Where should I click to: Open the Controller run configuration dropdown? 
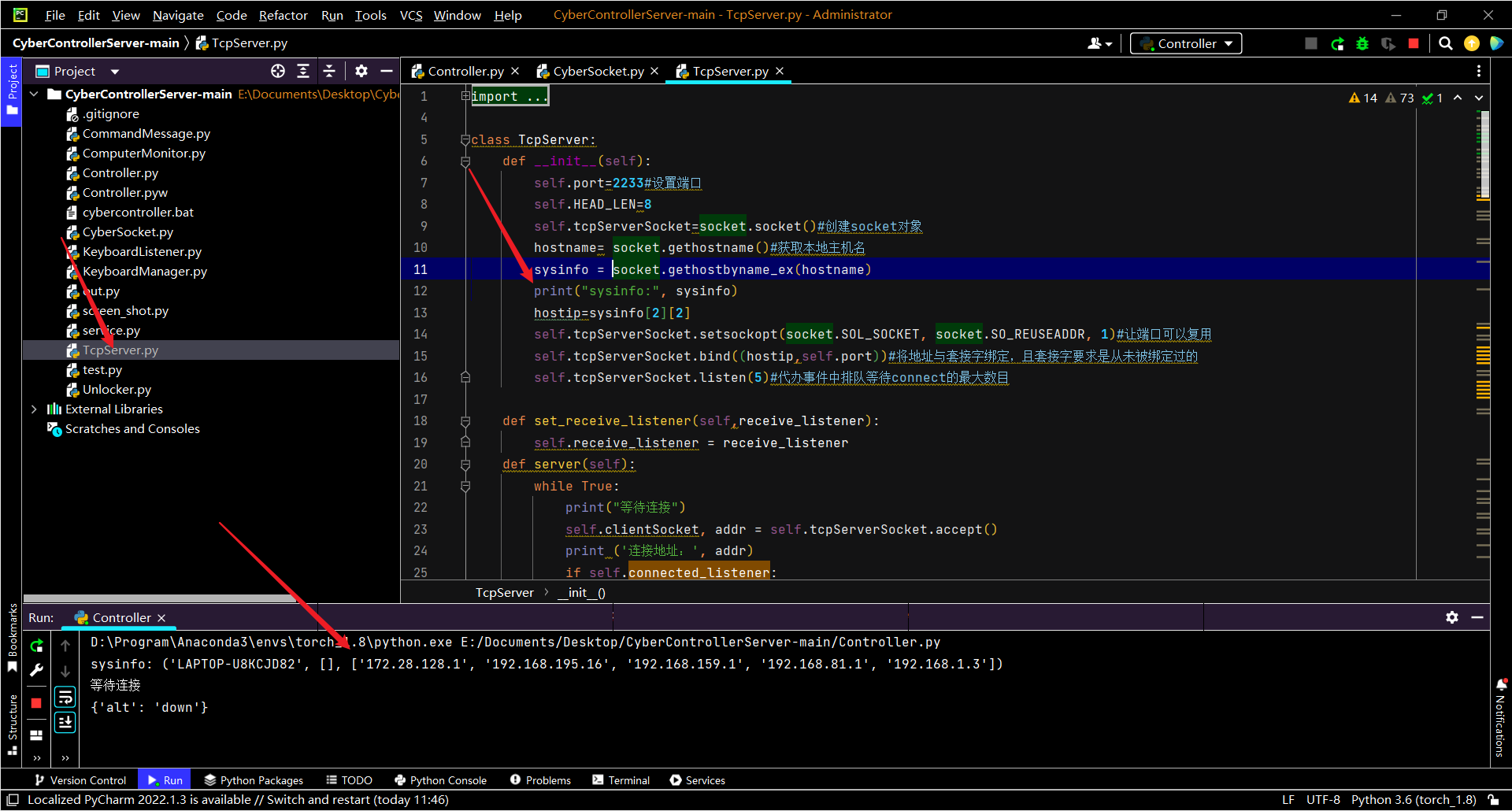coord(1186,44)
